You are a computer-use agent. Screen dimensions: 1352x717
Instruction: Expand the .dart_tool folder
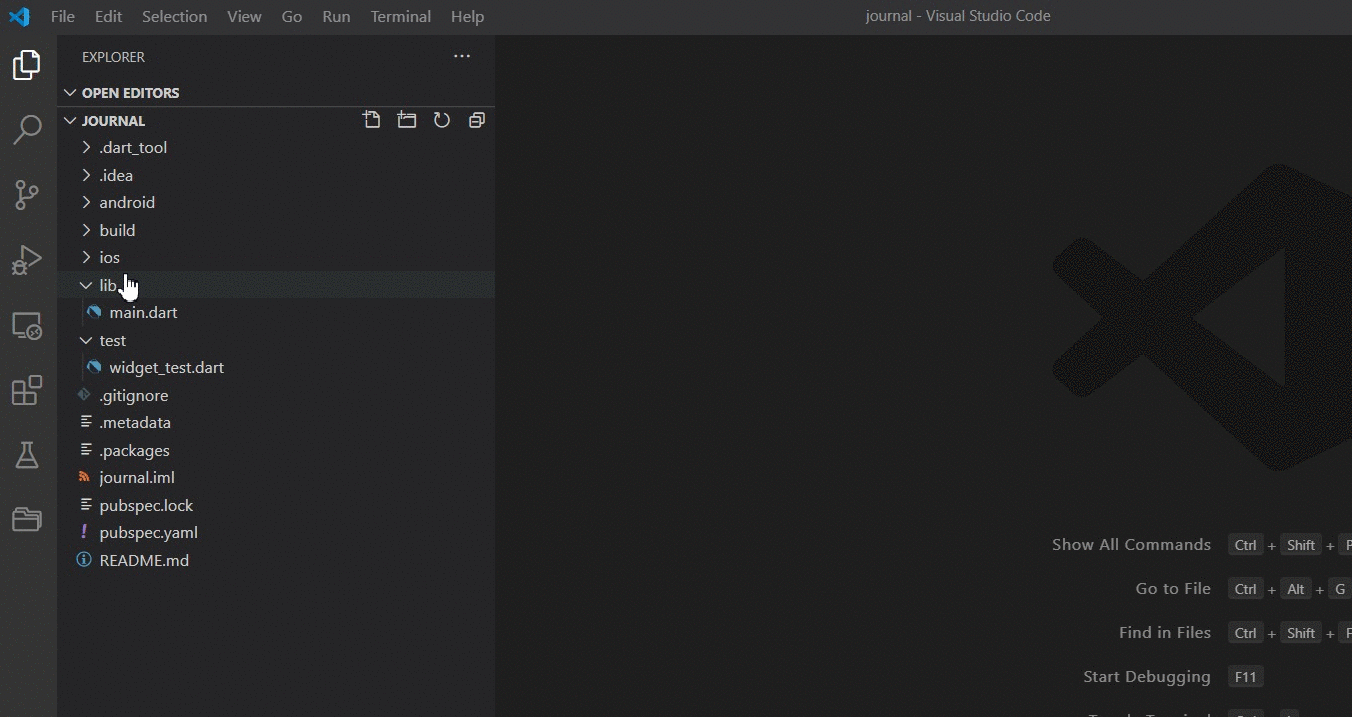point(86,147)
